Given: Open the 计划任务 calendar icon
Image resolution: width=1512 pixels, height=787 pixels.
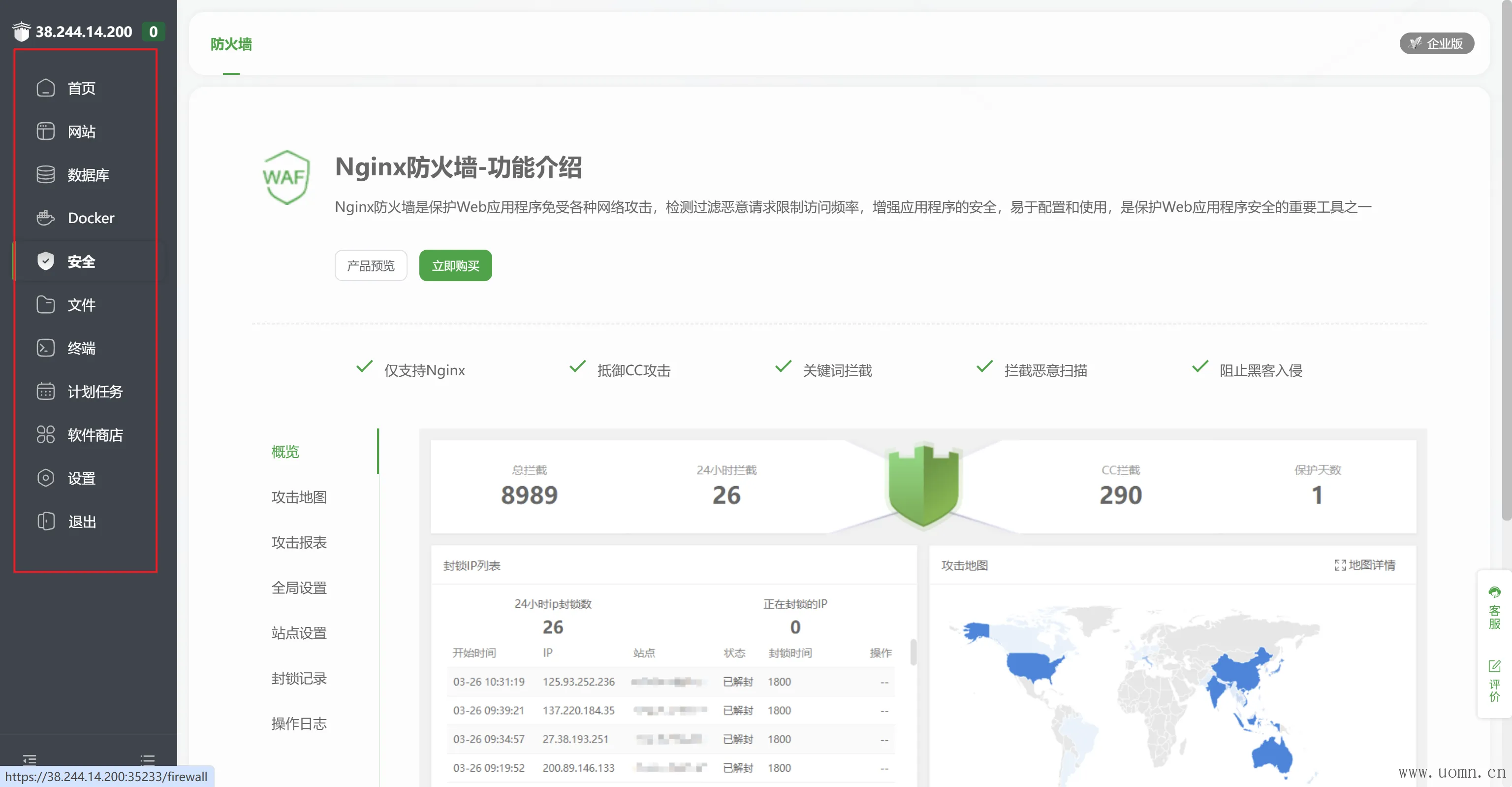Looking at the screenshot, I should coord(45,391).
